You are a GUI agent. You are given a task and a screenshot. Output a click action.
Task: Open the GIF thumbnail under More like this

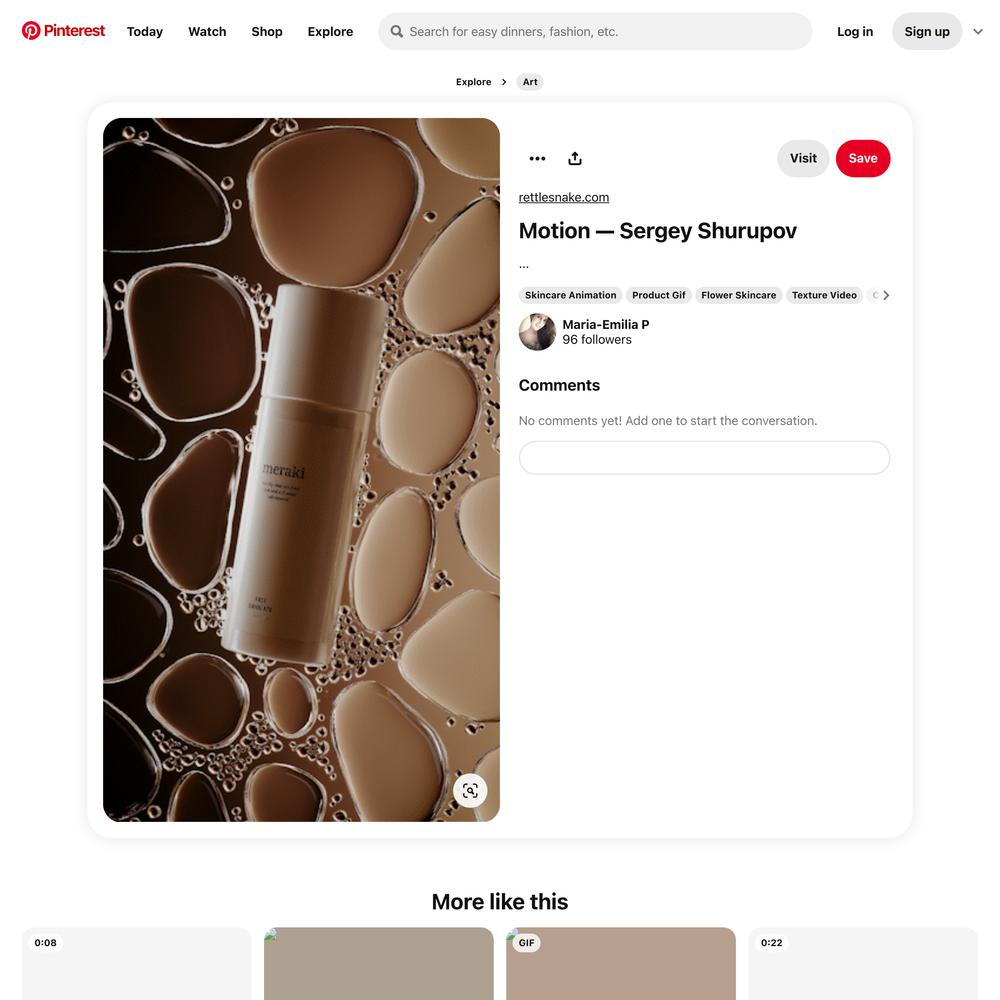(621, 964)
